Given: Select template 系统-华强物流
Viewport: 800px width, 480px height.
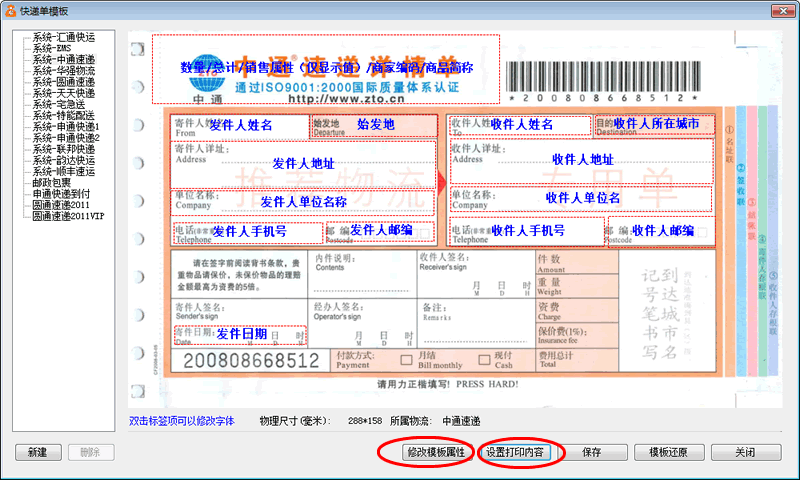Looking at the screenshot, I should point(63,71).
